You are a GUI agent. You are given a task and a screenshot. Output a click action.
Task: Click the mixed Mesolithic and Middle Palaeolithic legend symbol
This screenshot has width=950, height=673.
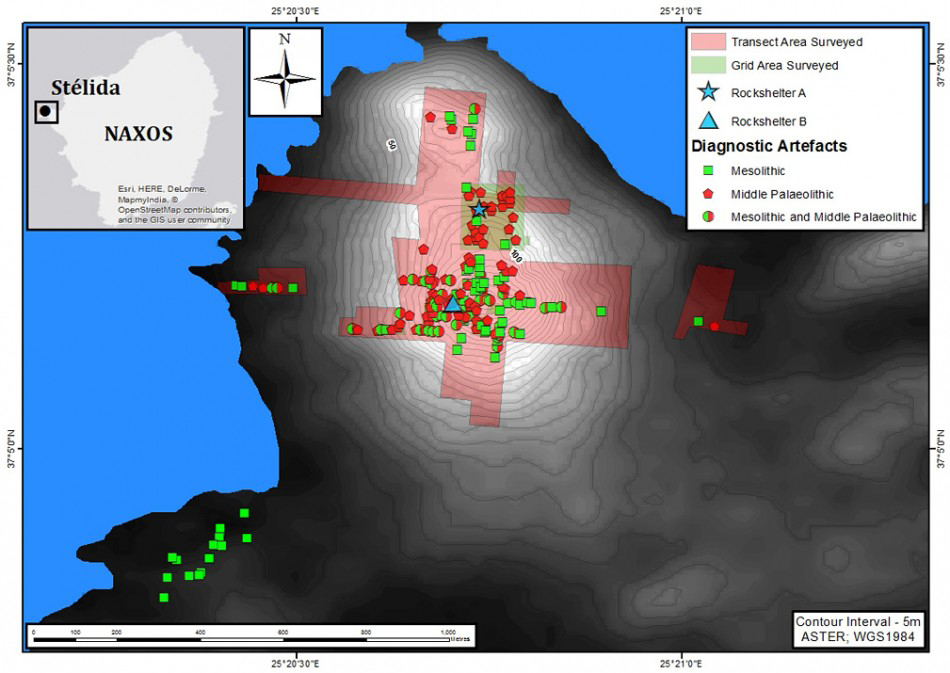click(x=708, y=217)
